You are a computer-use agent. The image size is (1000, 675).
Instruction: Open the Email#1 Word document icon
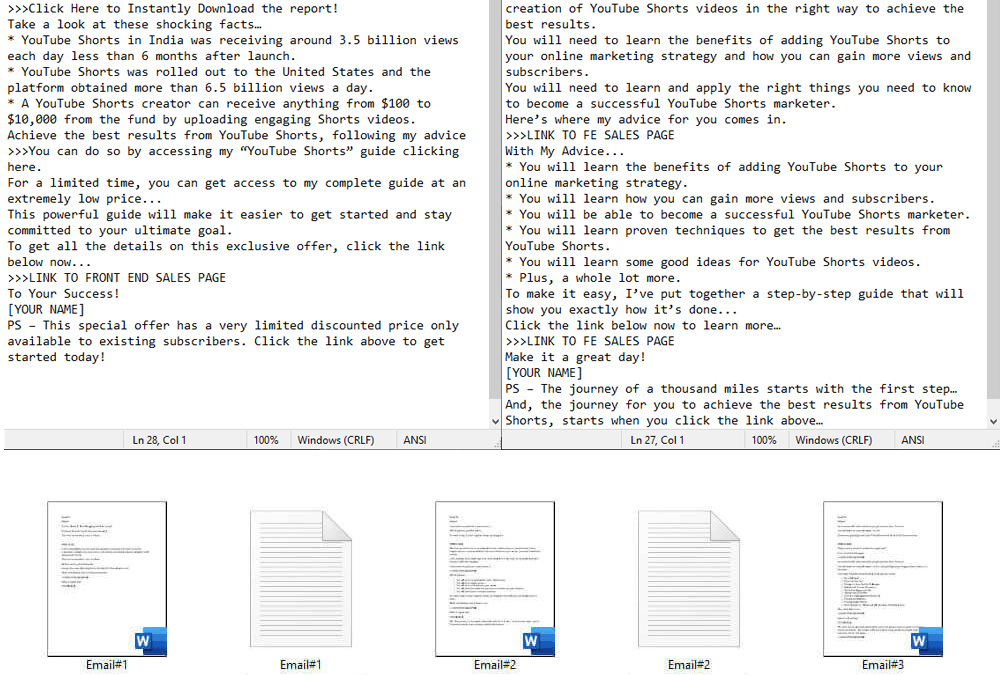click(107, 579)
